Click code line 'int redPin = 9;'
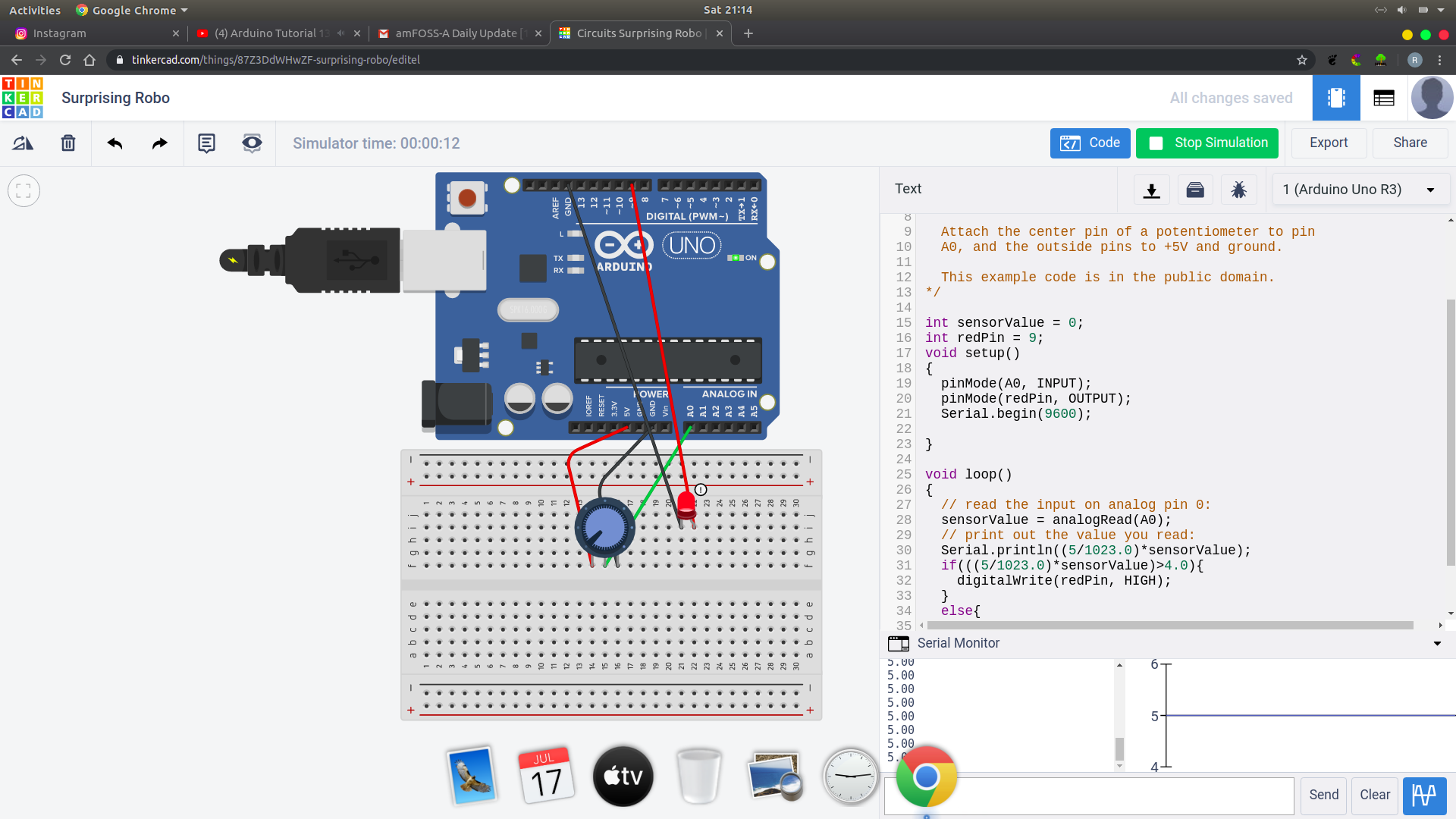The image size is (1456, 819). (984, 338)
